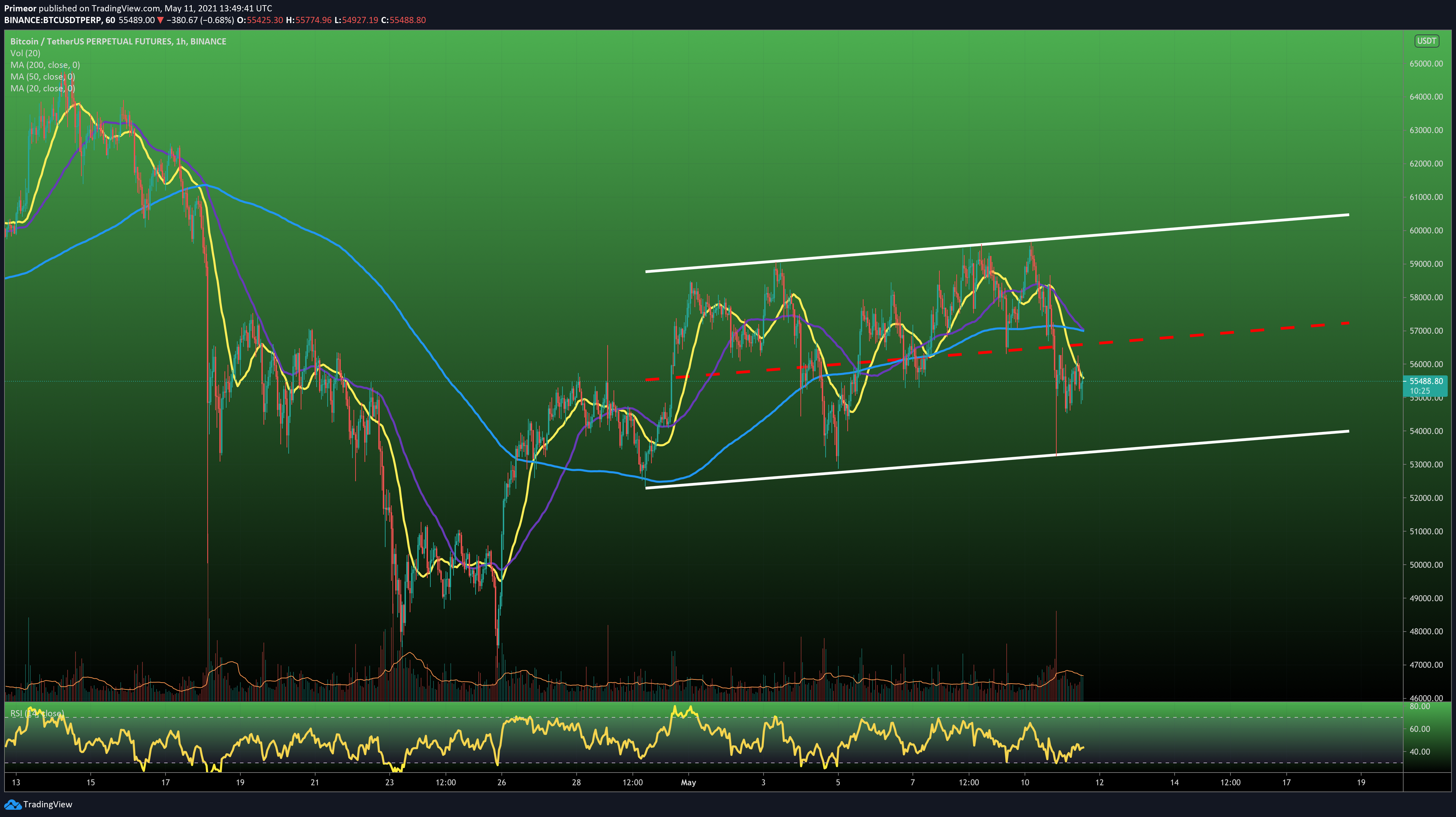This screenshot has height=817, width=1456.
Task: Click the RSI 40.00 scale label
Action: coord(1420,752)
